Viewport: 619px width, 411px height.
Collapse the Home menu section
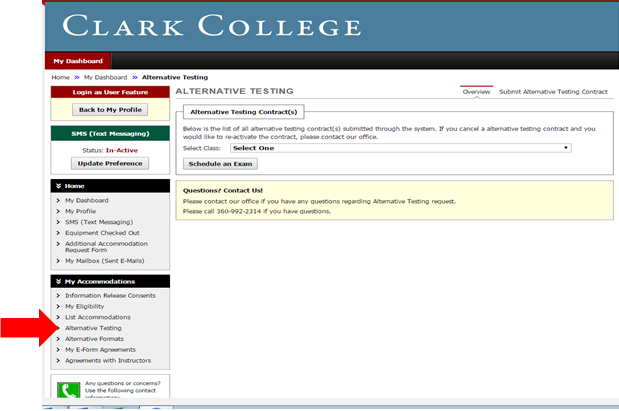pyautogui.click(x=110, y=186)
